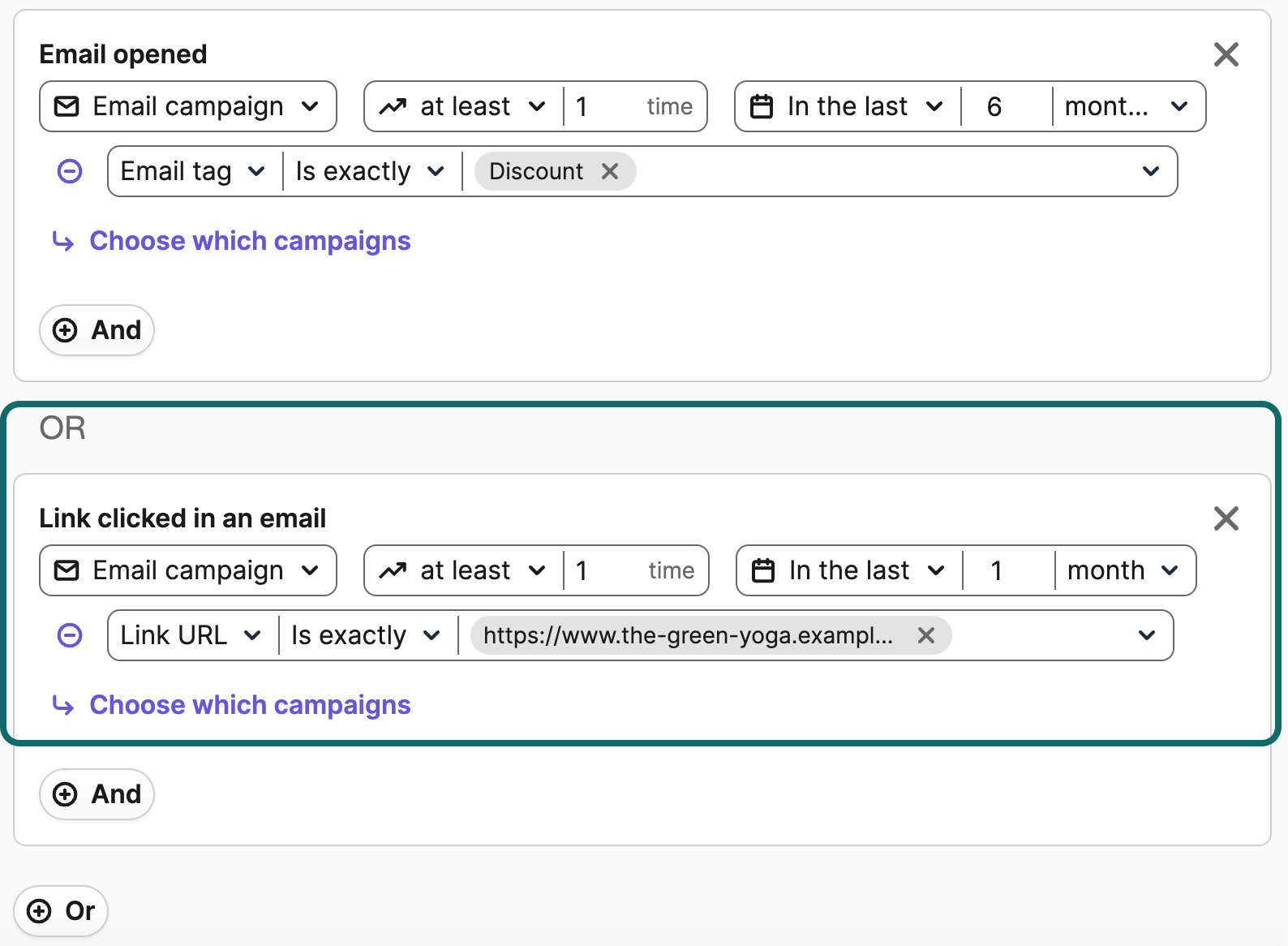Edit the 6 value in months field
Viewport: 1288px width, 946px height.
point(1005,106)
